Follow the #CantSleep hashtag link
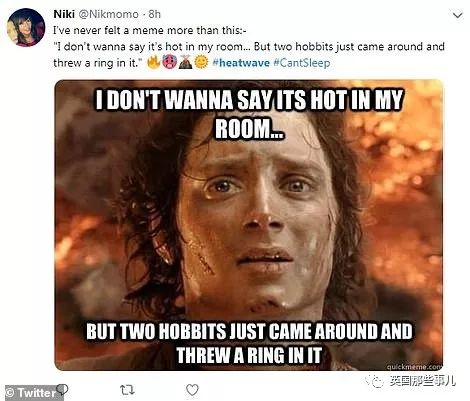 [302, 63]
